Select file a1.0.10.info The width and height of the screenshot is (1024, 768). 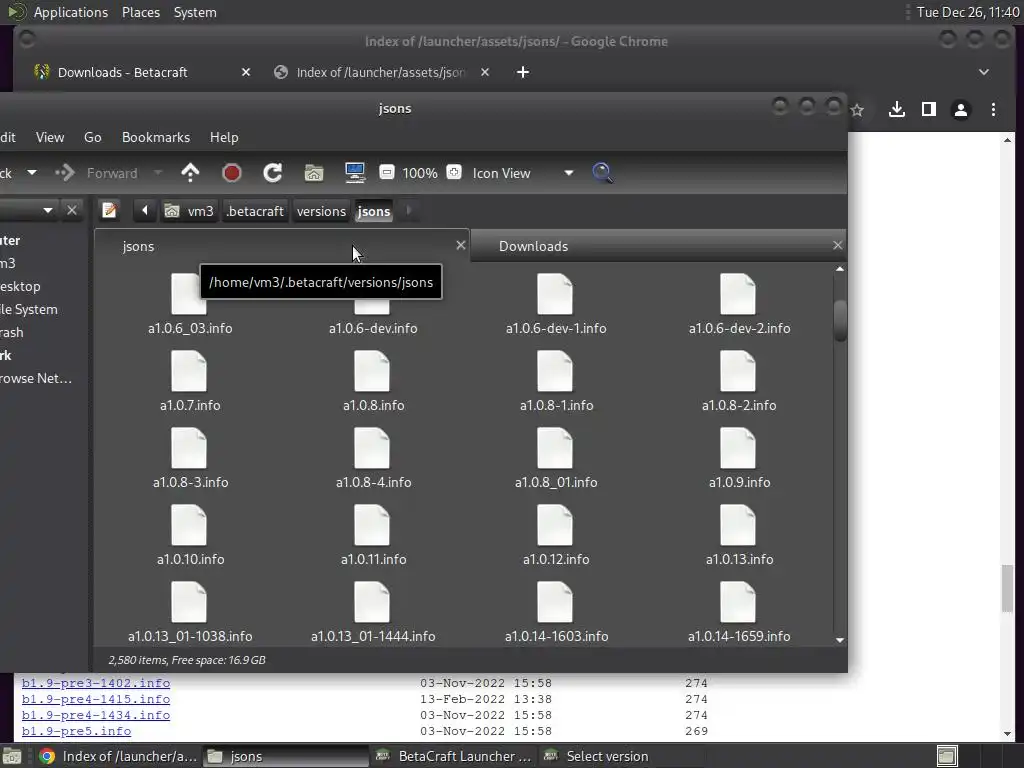coord(190,536)
